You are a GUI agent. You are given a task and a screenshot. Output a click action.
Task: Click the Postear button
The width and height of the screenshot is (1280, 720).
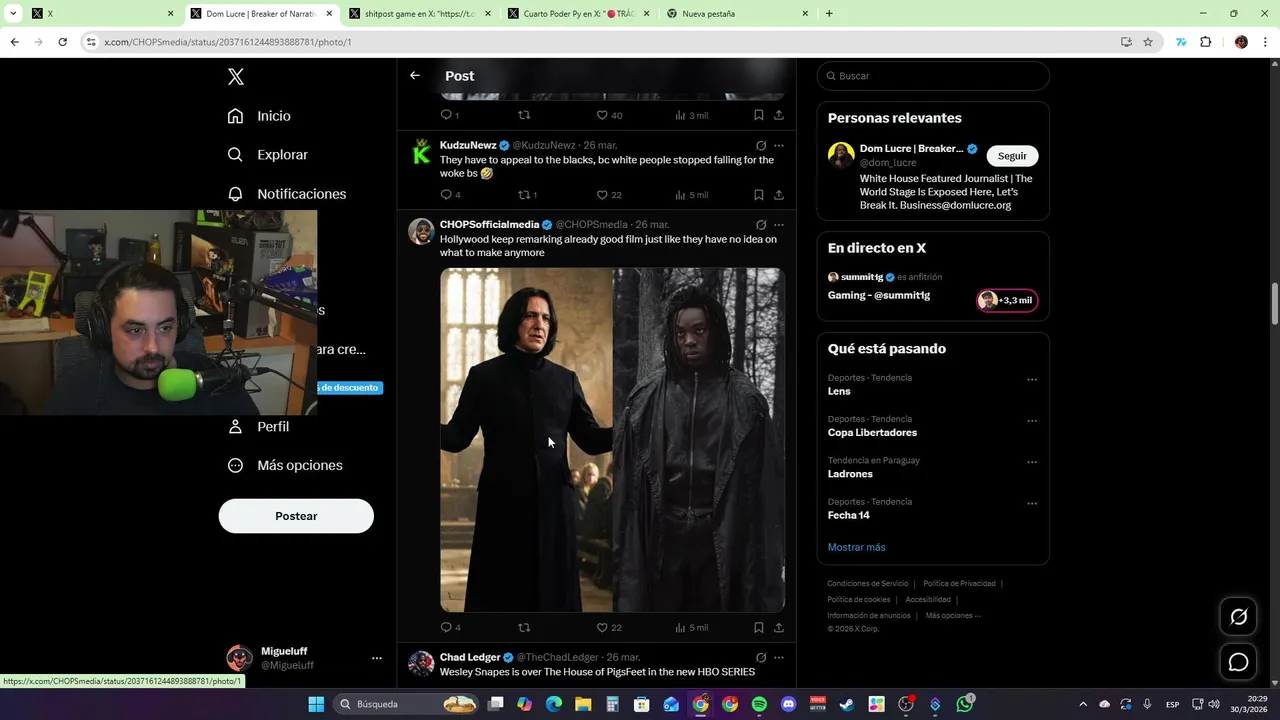[296, 516]
